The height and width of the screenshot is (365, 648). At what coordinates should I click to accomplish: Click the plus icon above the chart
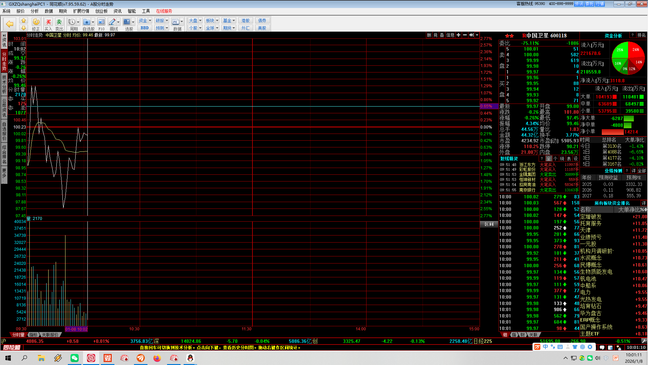pyautogui.click(x=458, y=35)
